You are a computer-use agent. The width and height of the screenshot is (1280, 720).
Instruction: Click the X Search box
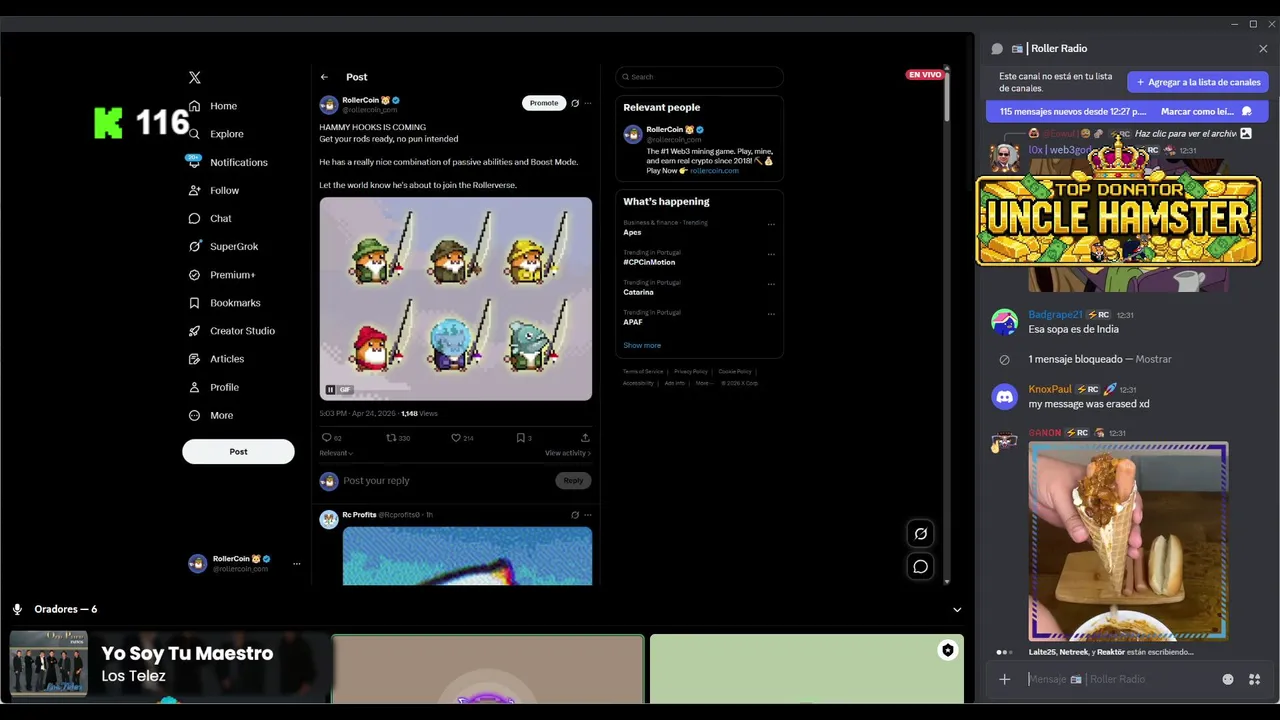tap(699, 77)
